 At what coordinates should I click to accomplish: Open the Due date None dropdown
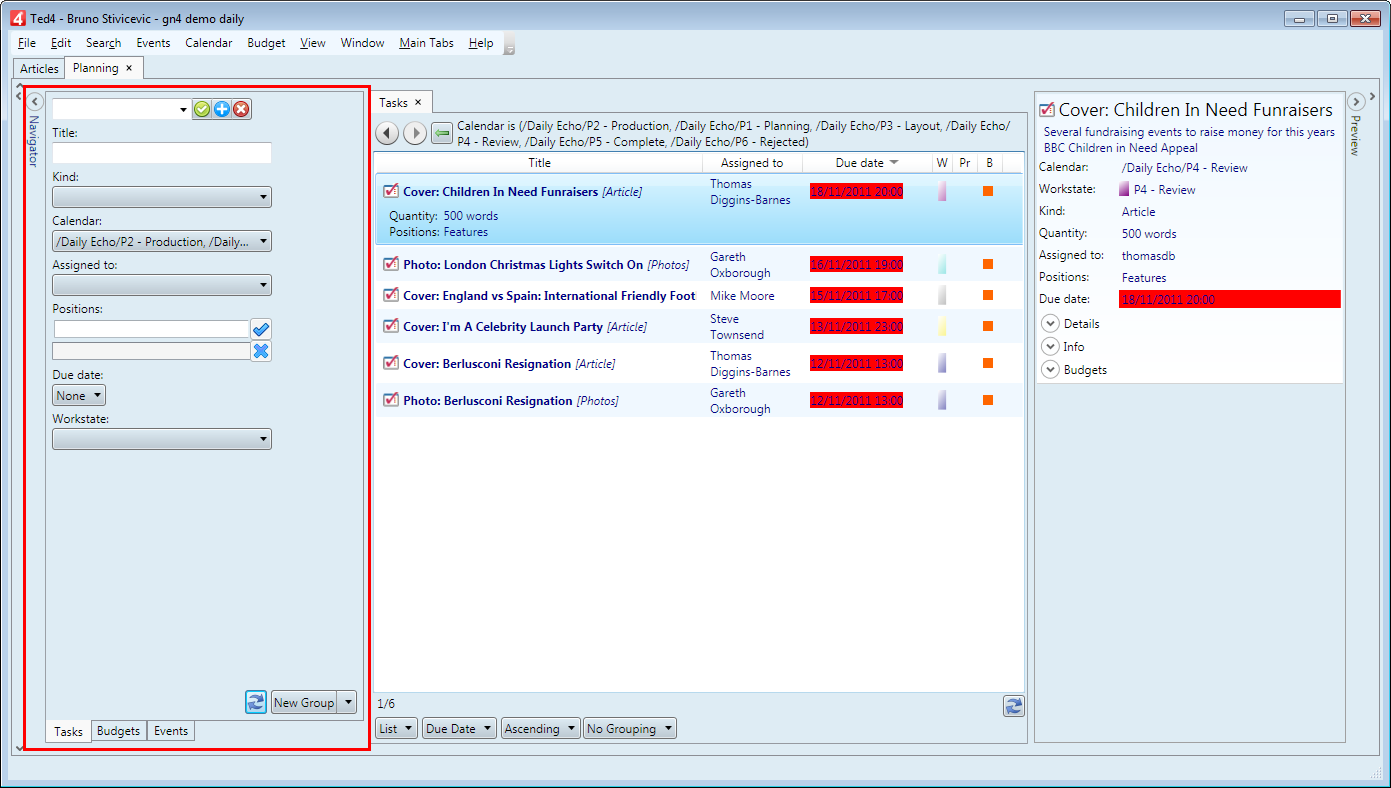click(x=79, y=395)
